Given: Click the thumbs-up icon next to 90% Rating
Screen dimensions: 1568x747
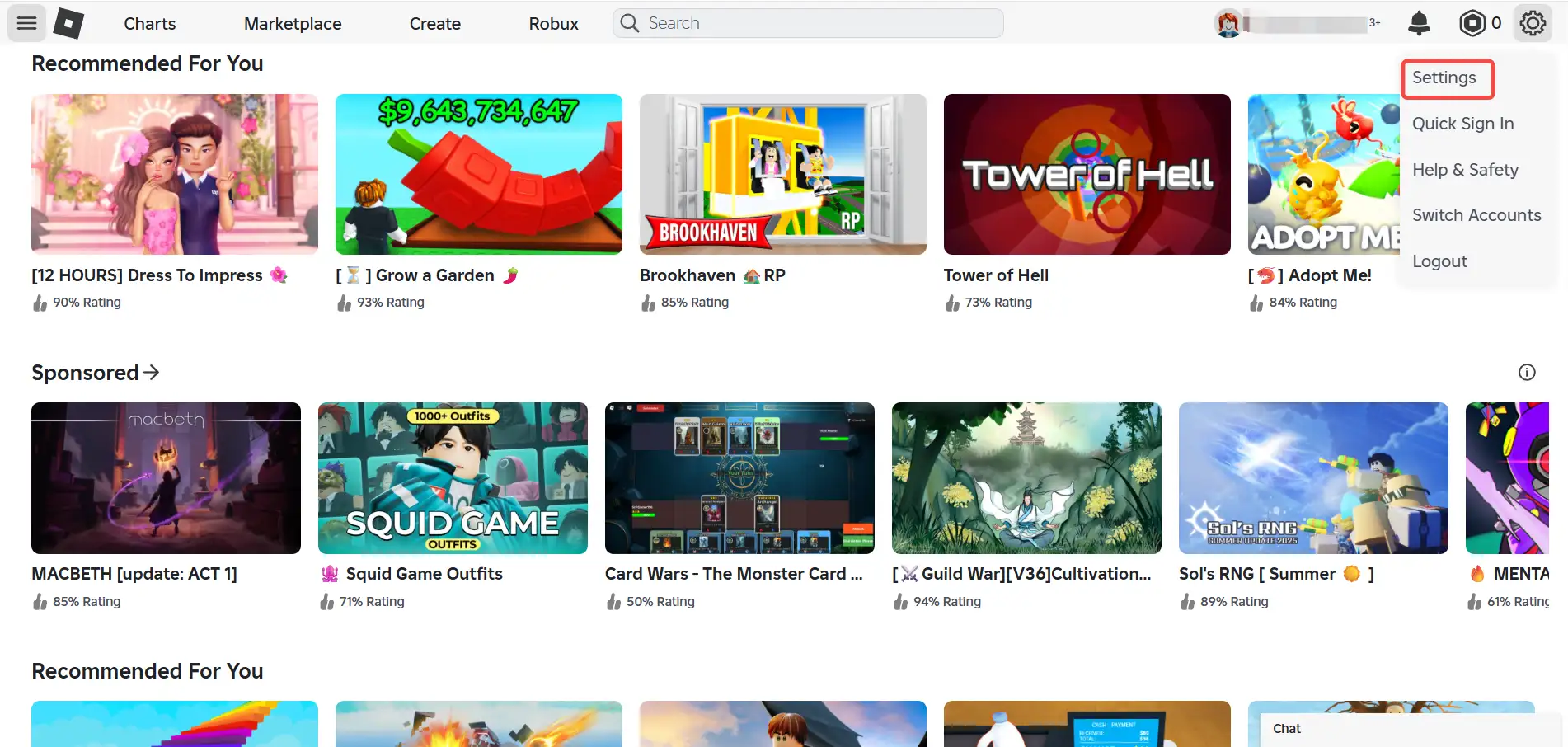Looking at the screenshot, I should [x=40, y=303].
